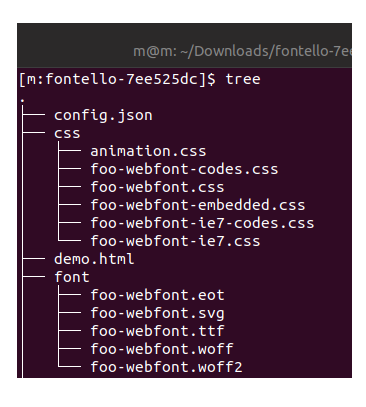Click the foo-webfont.ttf entry

[x=157, y=331]
